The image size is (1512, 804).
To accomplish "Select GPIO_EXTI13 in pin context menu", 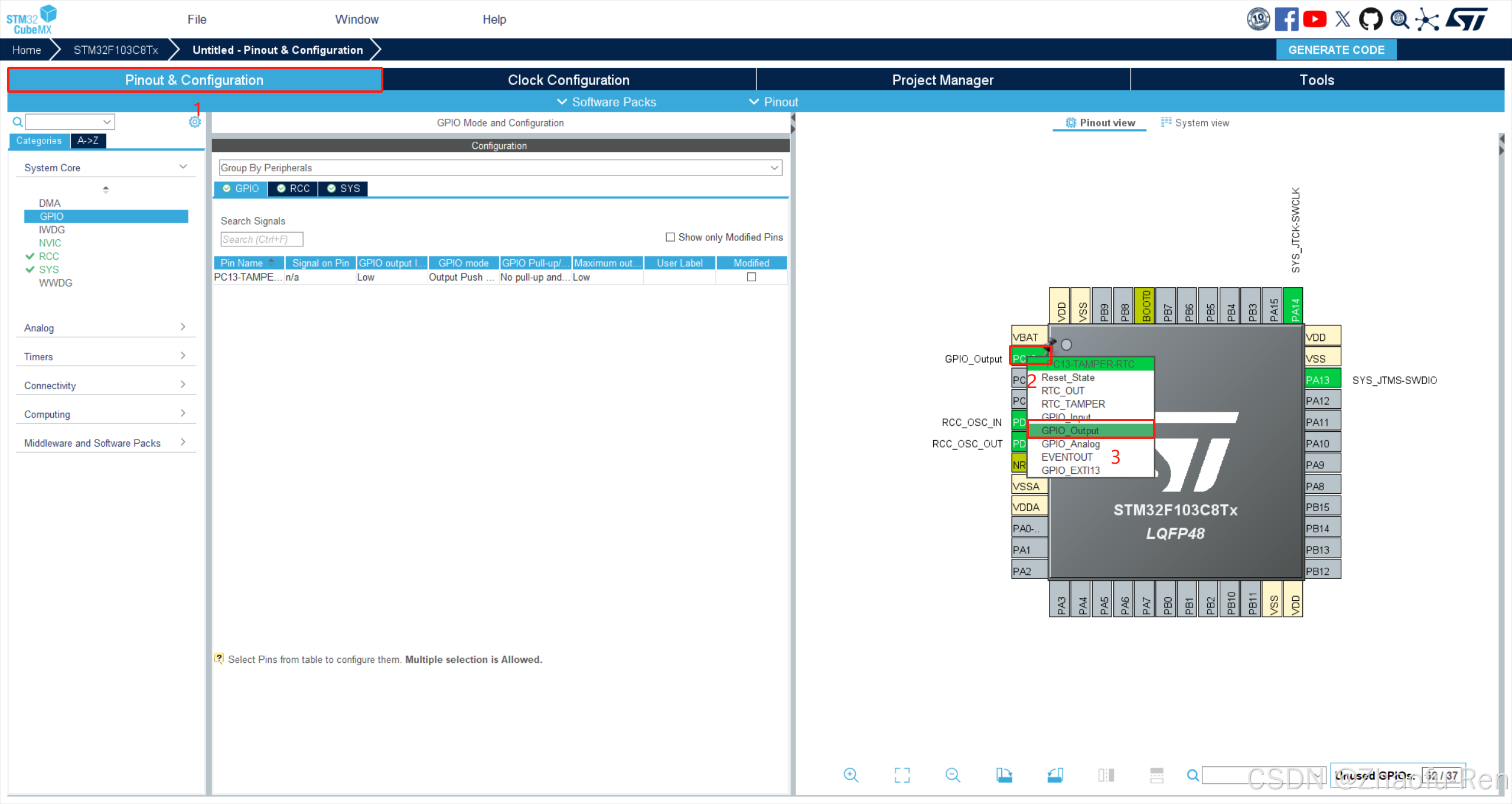I will point(1090,470).
